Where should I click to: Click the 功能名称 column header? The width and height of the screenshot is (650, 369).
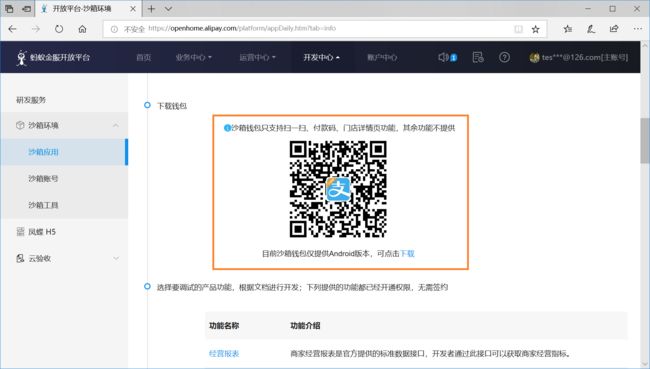224,326
